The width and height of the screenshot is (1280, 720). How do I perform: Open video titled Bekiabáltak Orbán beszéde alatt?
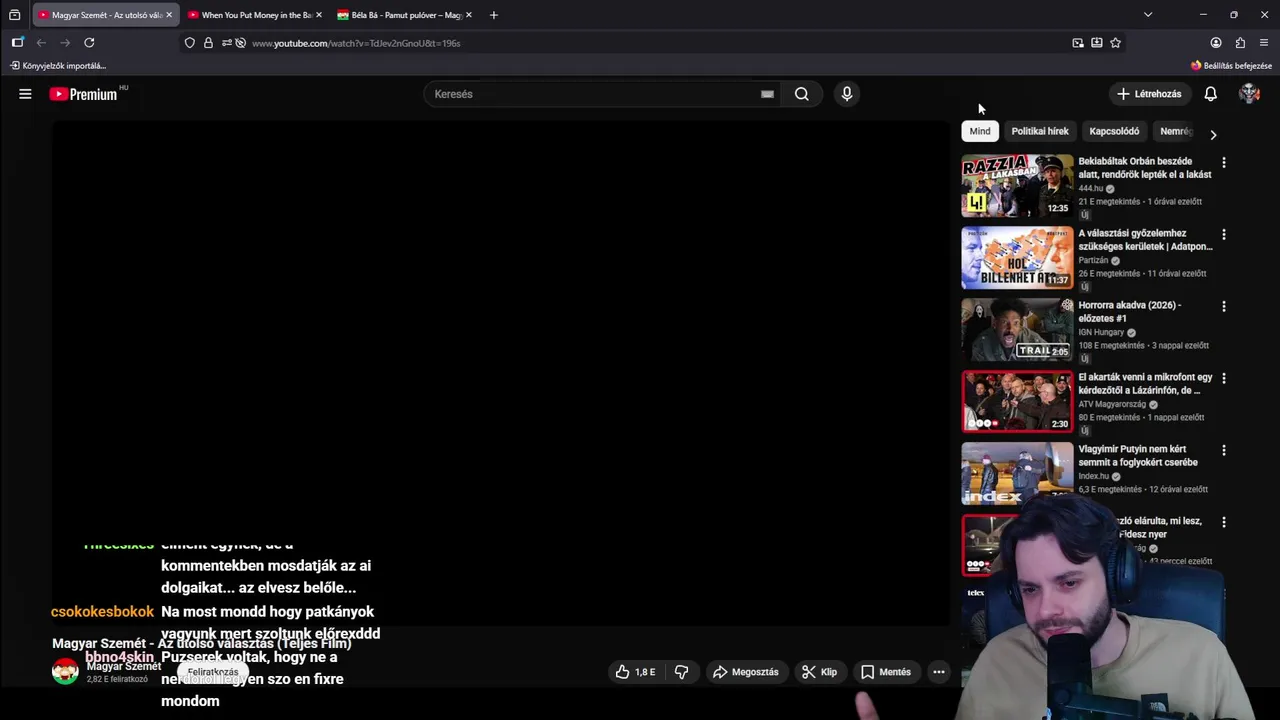click(1144, 168)
